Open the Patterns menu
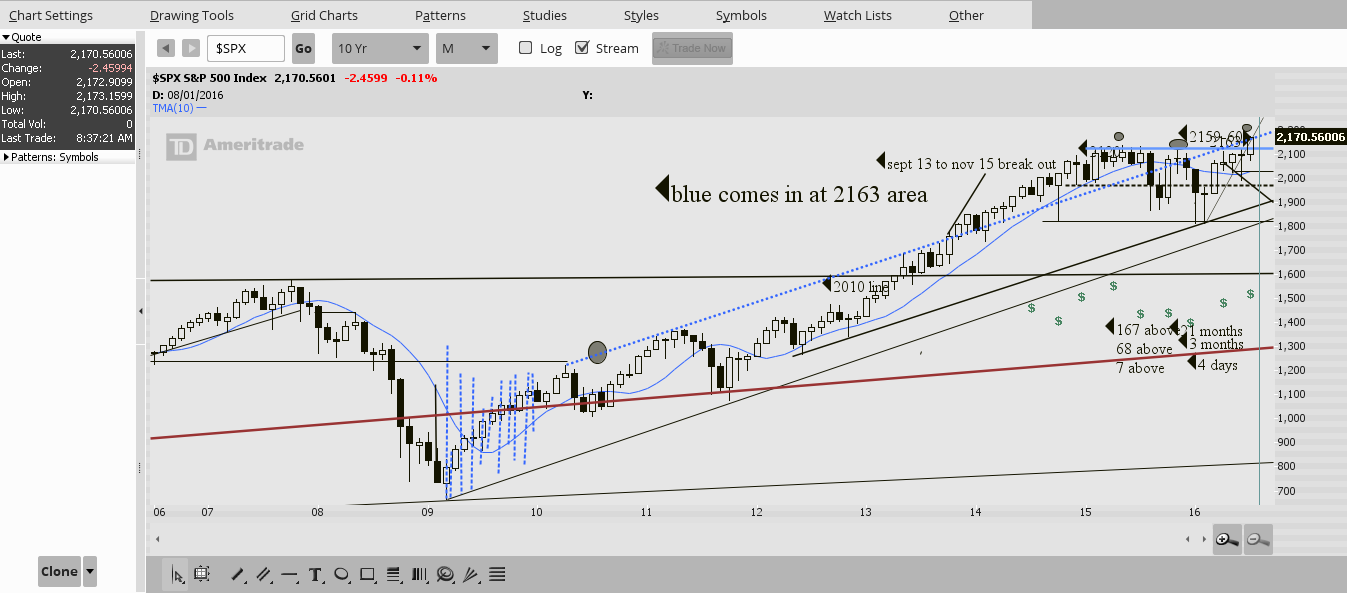The height and width of the screenshot is (593, 1347). (x=440, y=15)
